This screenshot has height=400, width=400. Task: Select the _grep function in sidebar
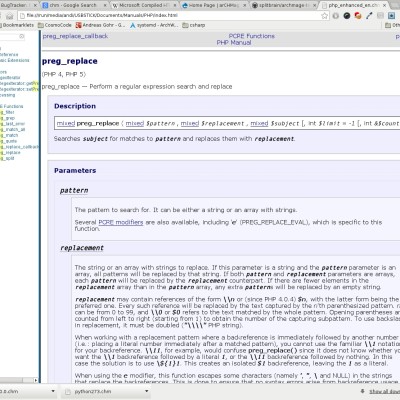pos(8,118)
